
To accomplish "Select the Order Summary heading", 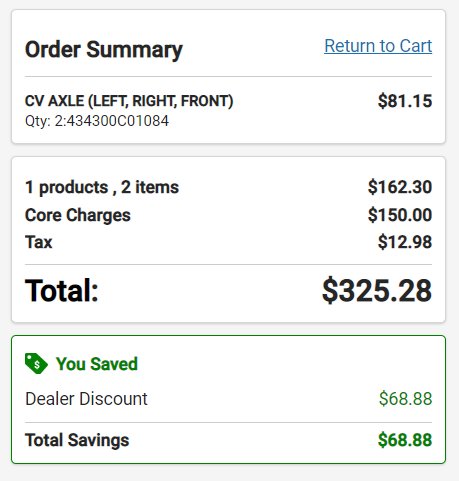I will click(104, 50).
